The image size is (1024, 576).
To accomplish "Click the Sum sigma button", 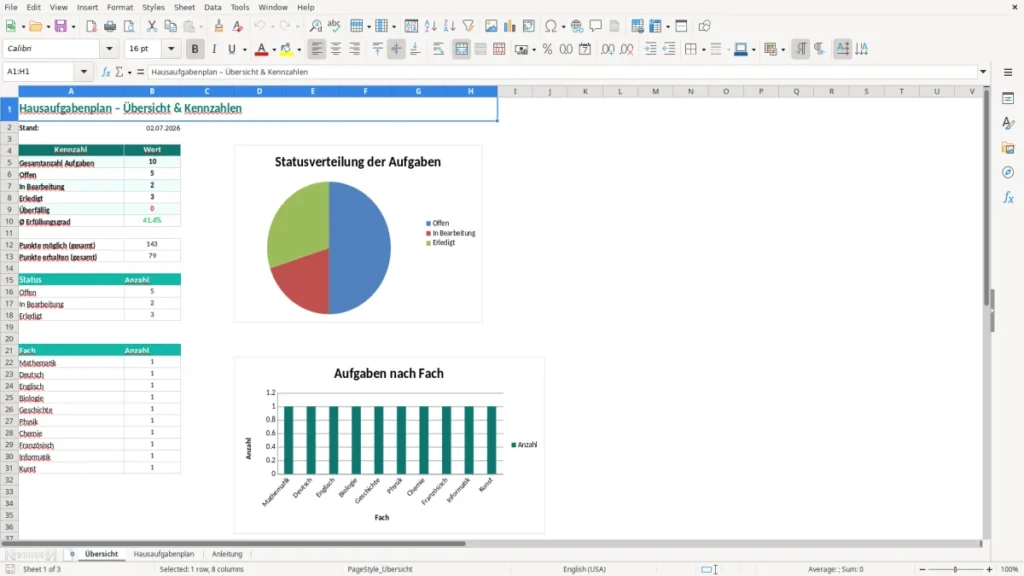I will (x=120, y=72).
